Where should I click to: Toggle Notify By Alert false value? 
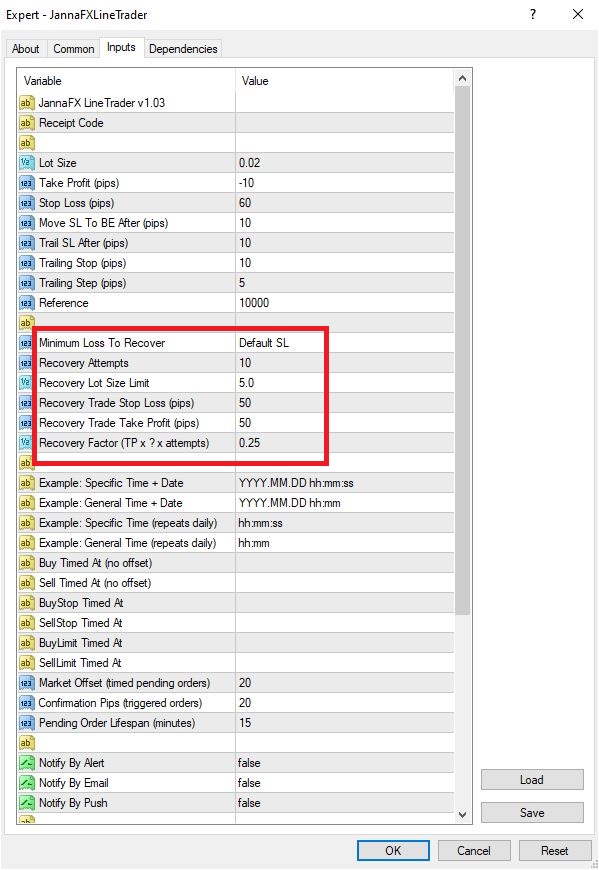(344, 763)
